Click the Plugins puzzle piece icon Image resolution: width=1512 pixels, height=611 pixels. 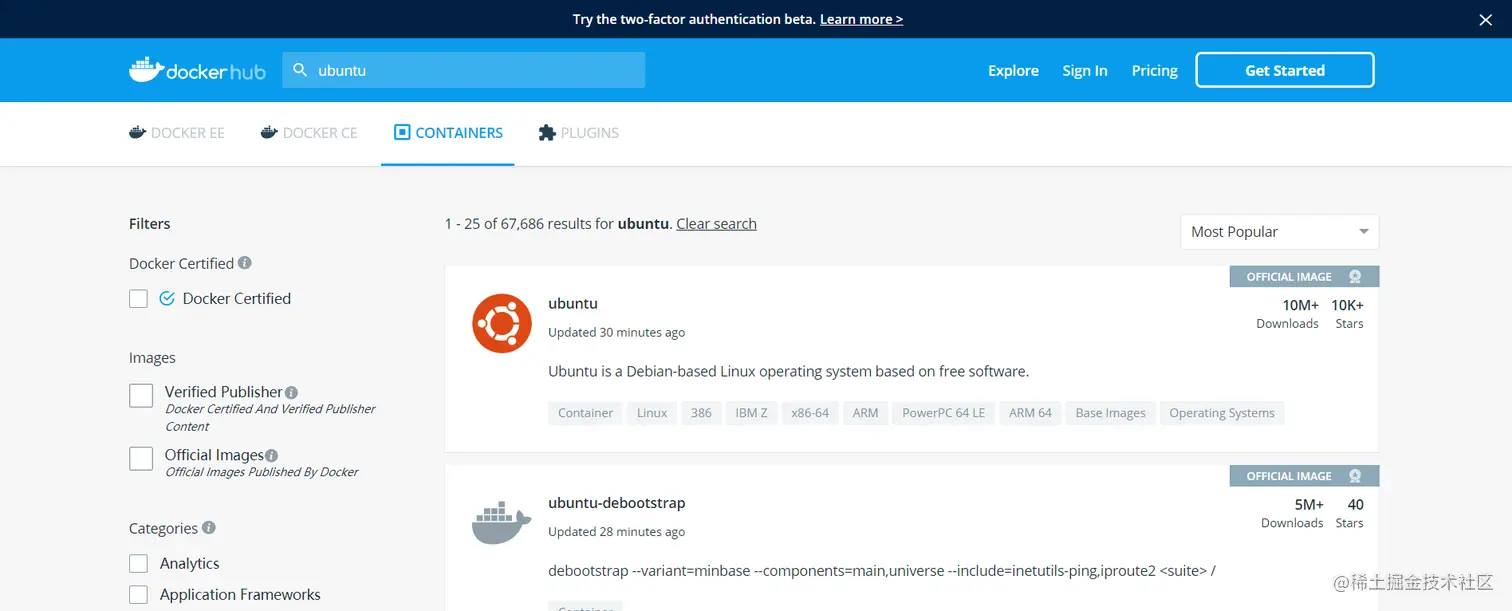coord(547,132)
